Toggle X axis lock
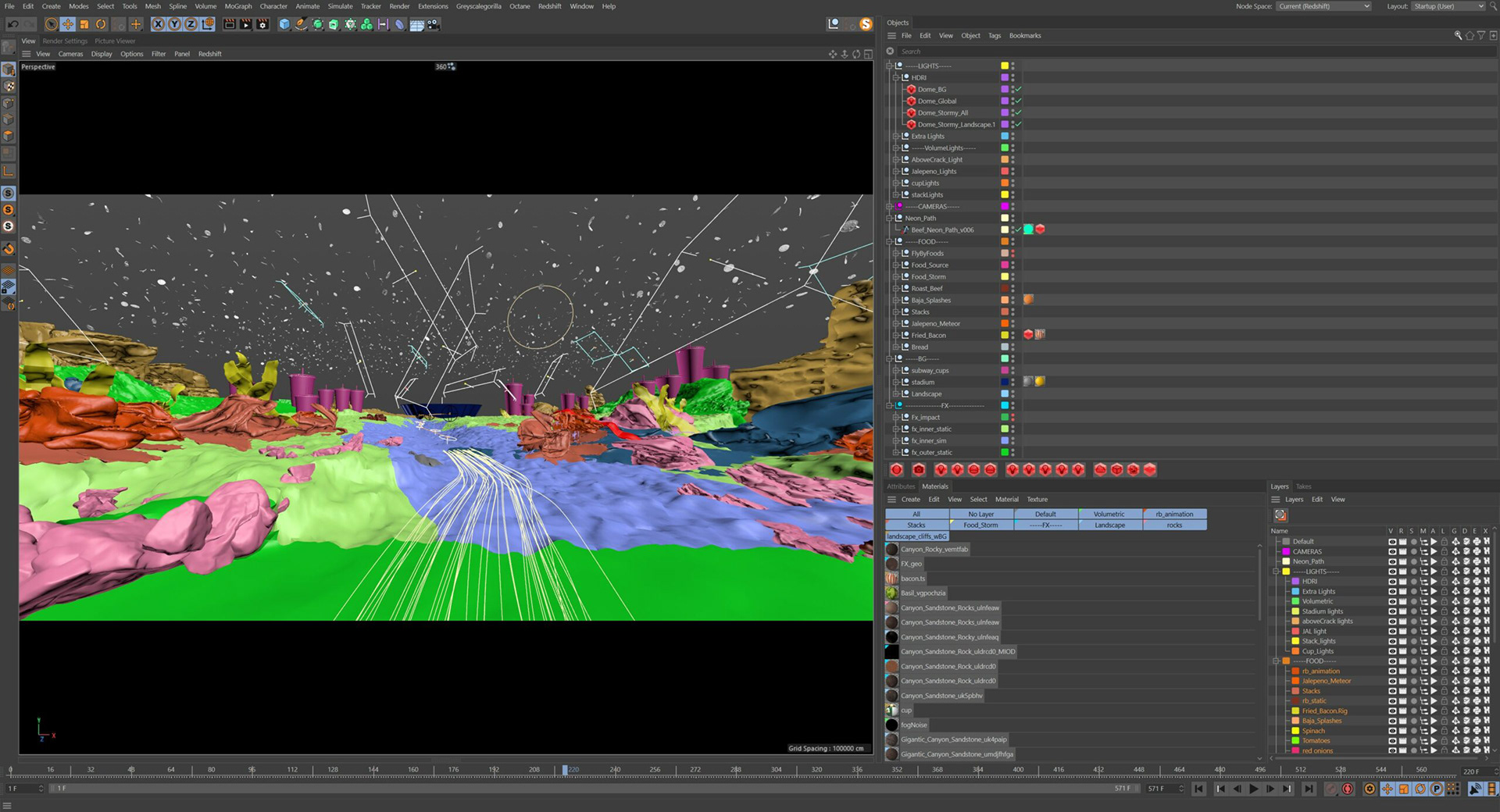This screenshot has height=812, width=1500. pos(158,24)
